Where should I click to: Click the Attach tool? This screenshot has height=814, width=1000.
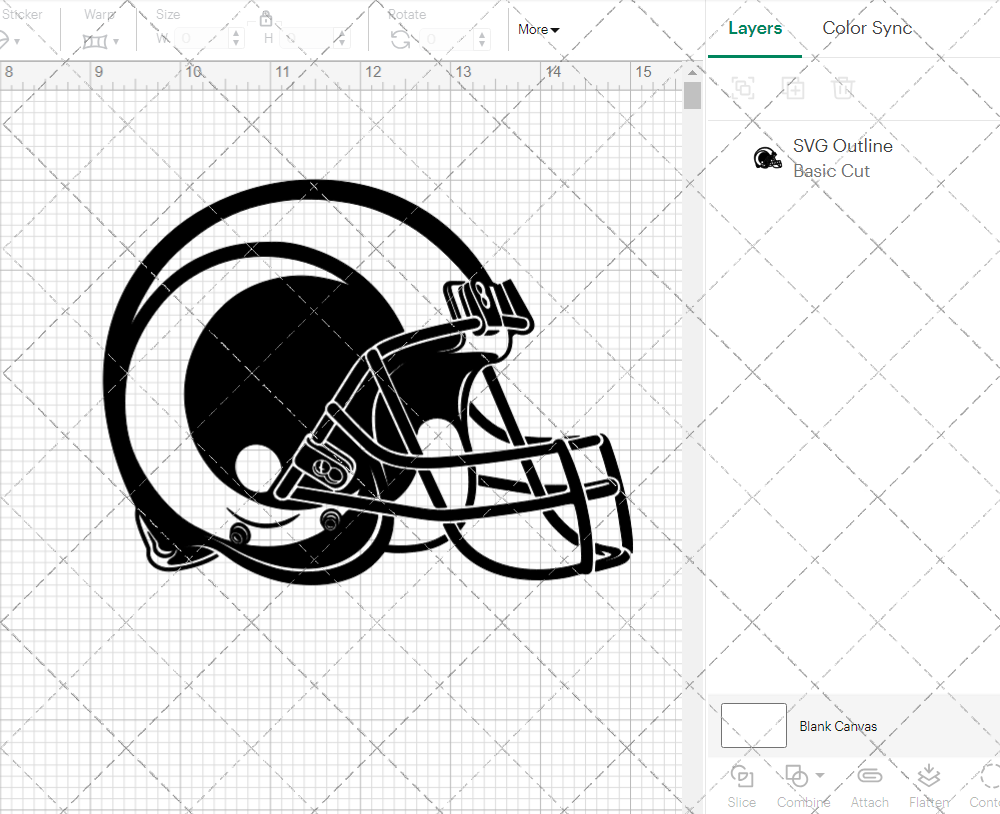pyautogui.click(x=869, y=787)
